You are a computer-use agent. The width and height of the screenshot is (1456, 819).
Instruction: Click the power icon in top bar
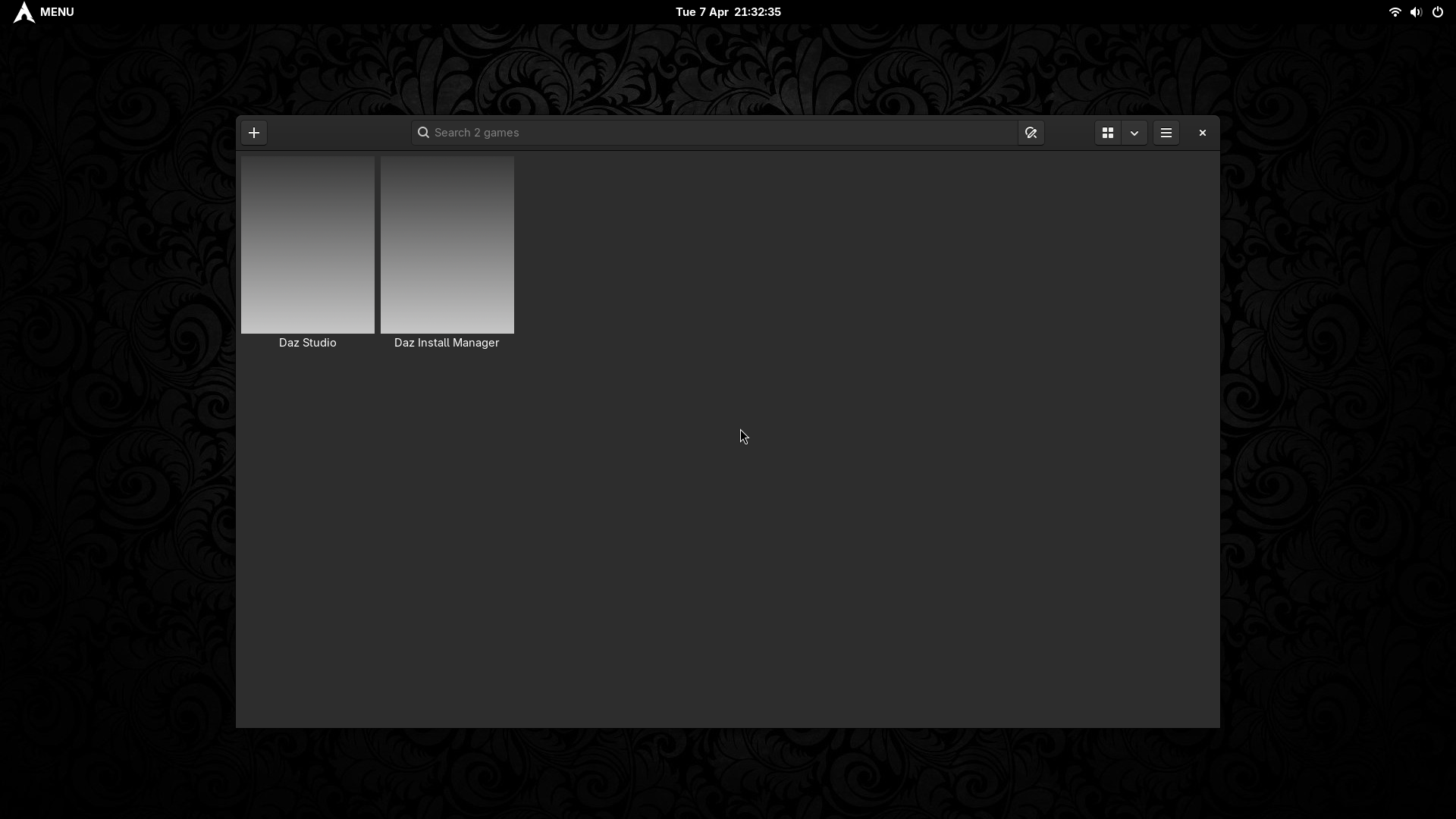1437,12
